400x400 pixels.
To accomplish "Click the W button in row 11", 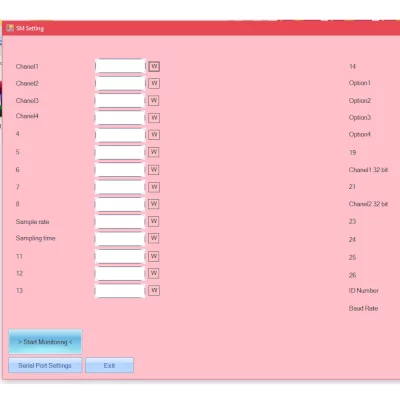I will [x=154, y=256].
